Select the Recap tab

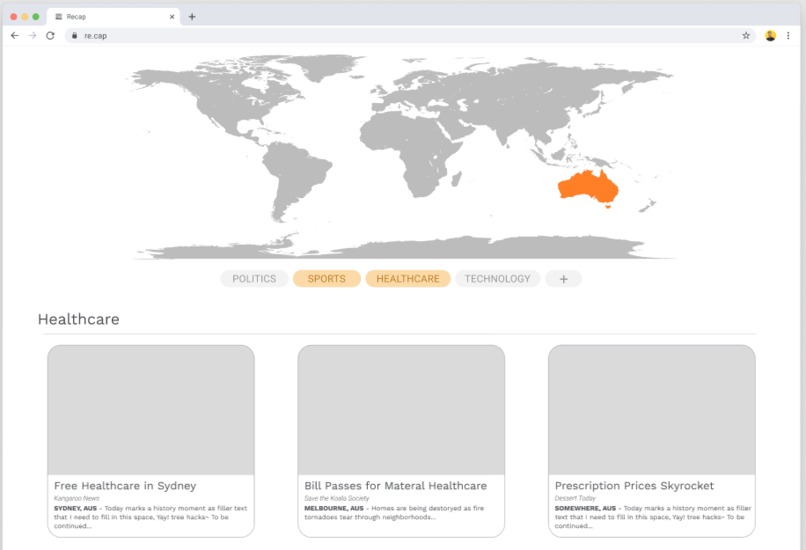(x=113, y=16)
